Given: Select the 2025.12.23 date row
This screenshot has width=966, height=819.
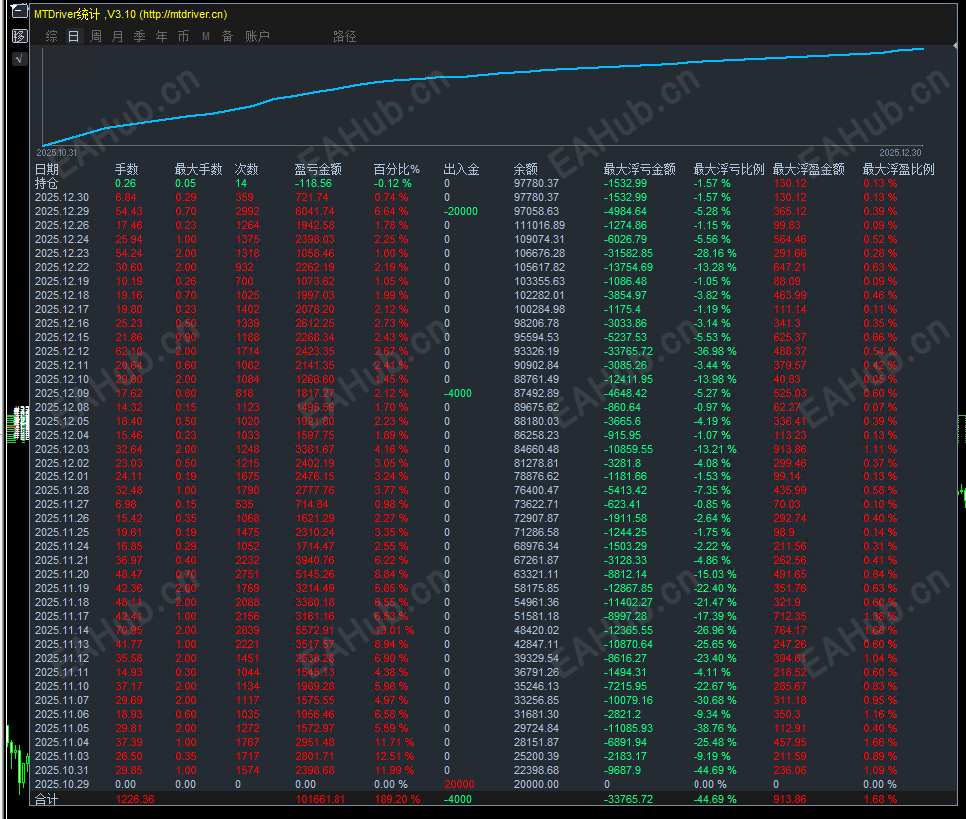Looking at the screenshot, I should [x=62, y=253].
